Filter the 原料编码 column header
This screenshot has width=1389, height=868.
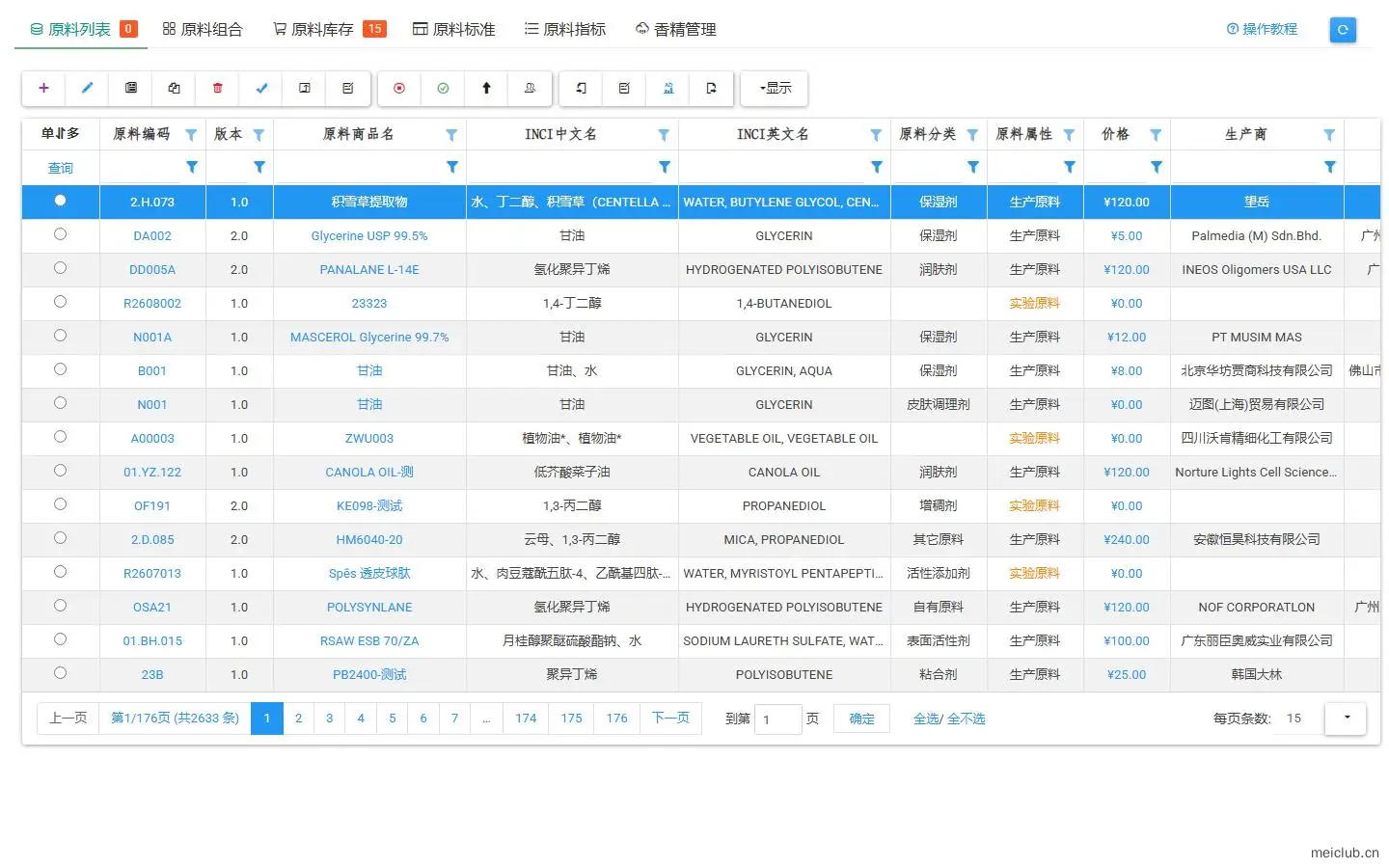tap(191, 135)
